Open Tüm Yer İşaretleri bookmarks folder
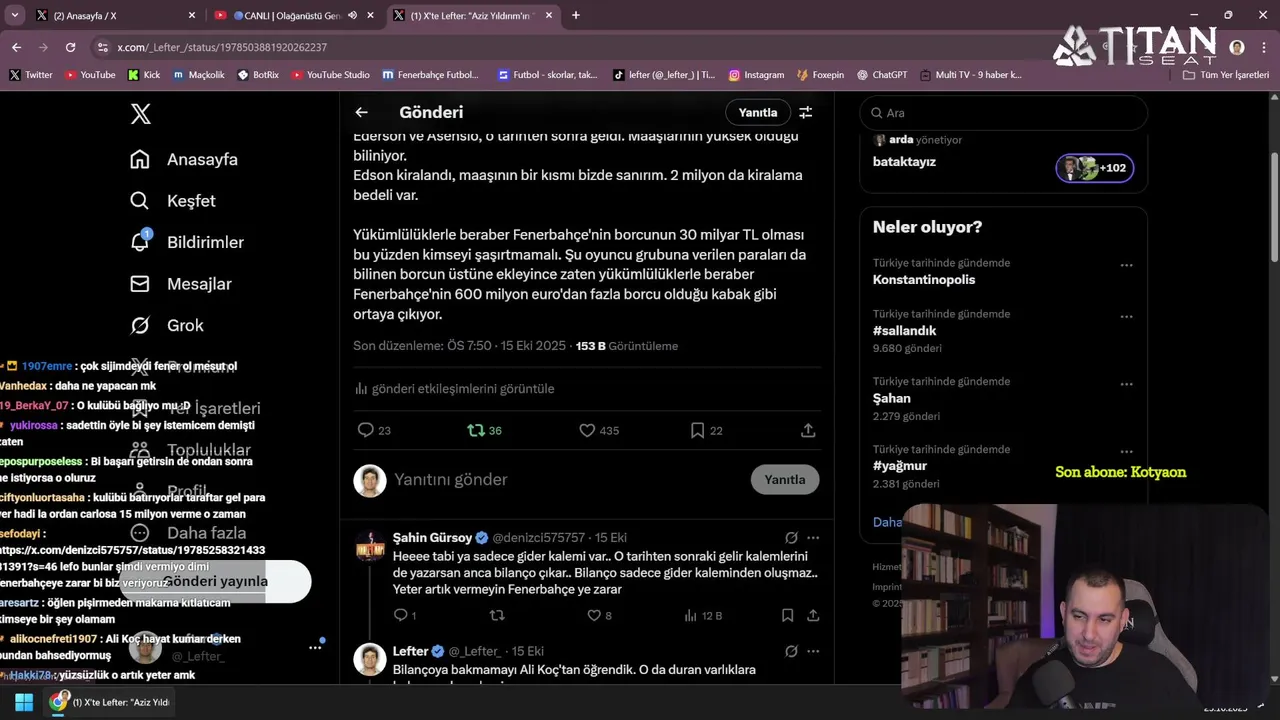 tap(1226, 75)
